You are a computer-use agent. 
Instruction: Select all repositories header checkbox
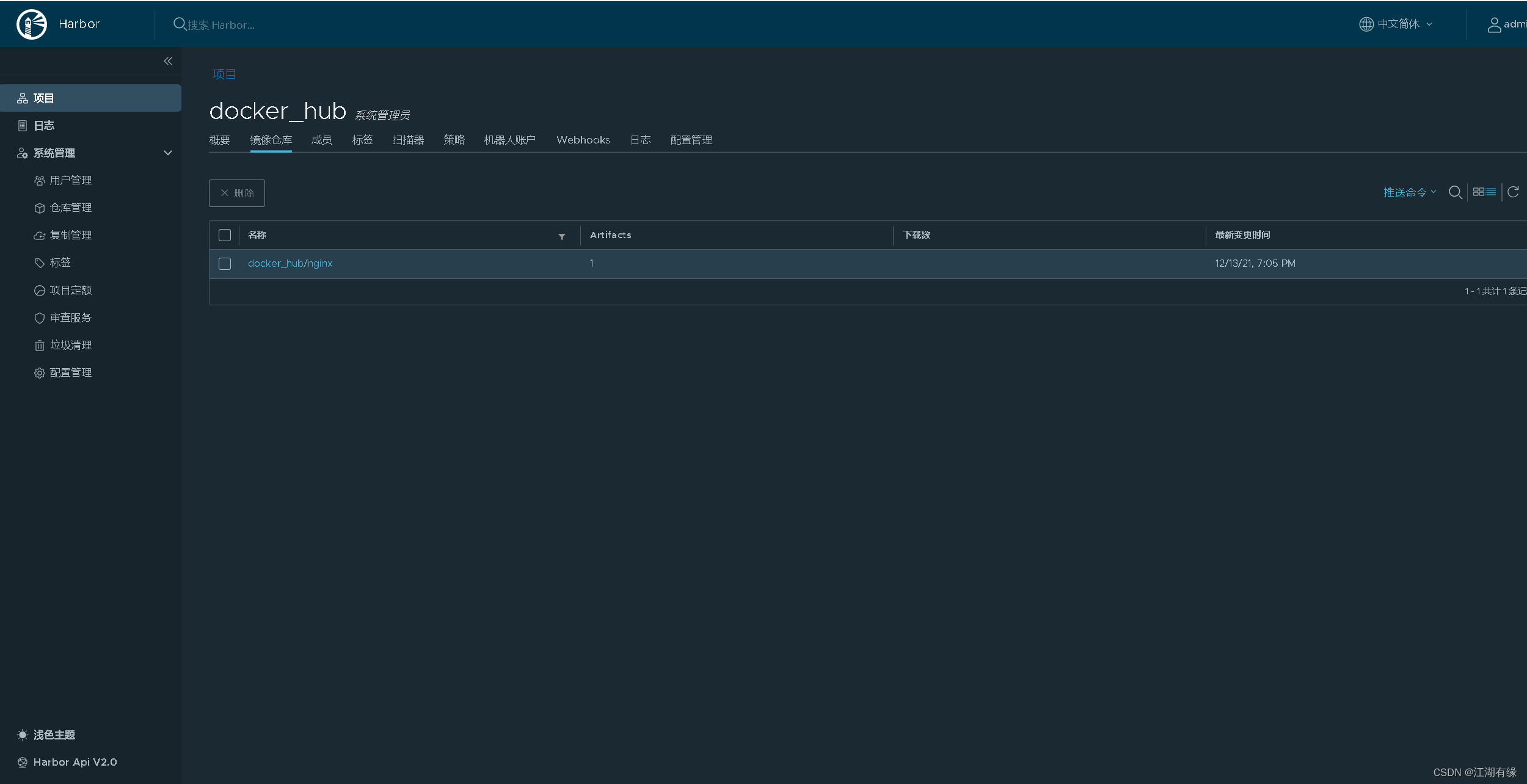tap(225, 235)
